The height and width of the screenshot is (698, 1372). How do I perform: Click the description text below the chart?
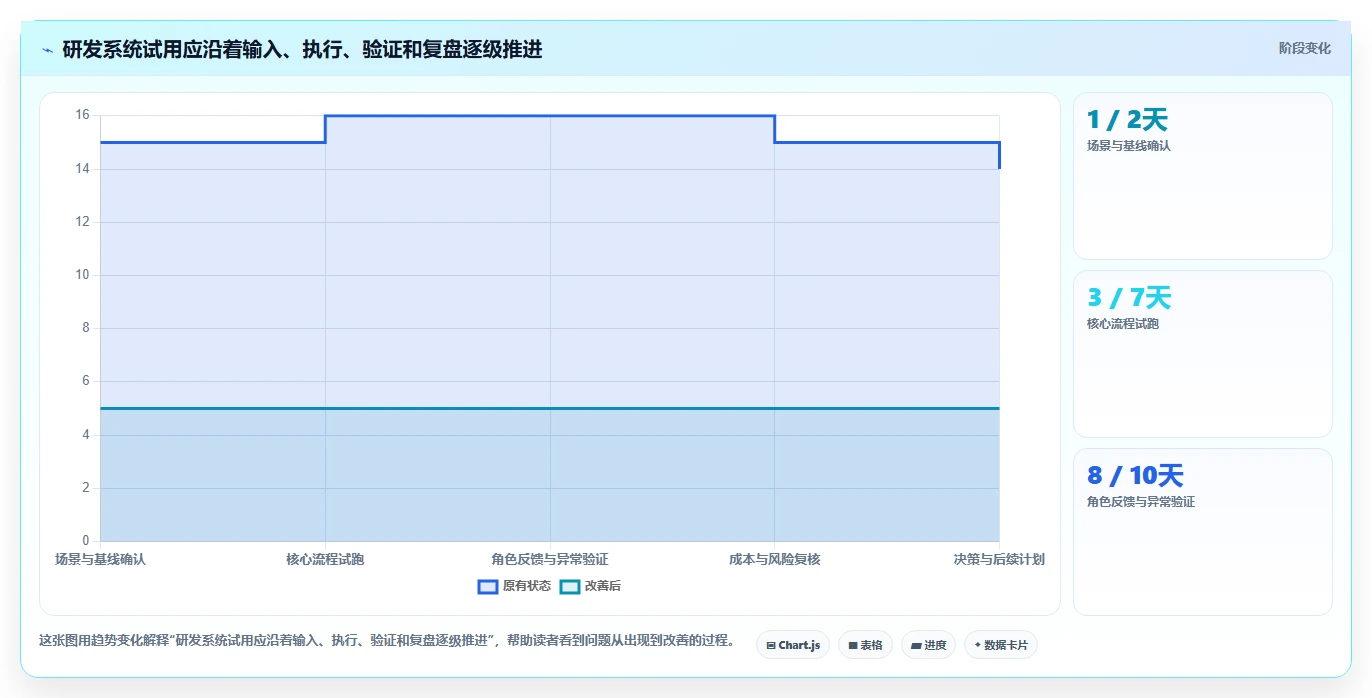pos(388,640)
